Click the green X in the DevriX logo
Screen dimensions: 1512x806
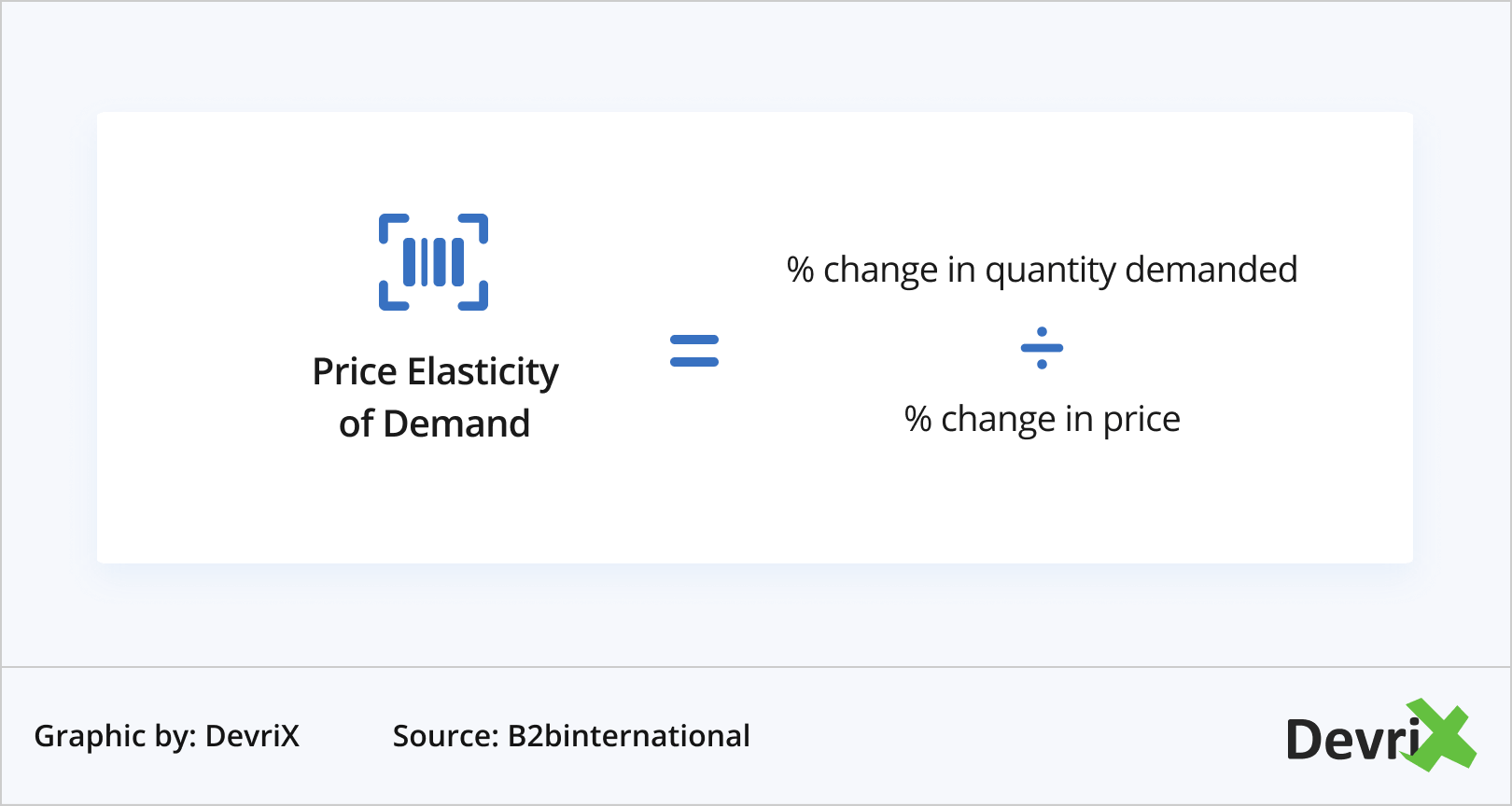[1442, 736]
